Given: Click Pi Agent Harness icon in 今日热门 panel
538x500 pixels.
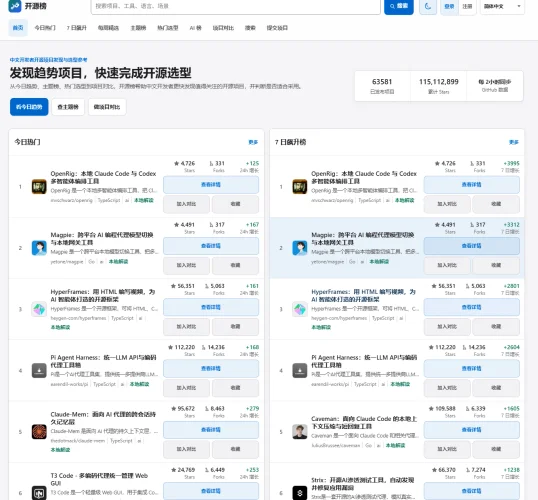Looking at the screenshot, I should [x=39, y=371].
